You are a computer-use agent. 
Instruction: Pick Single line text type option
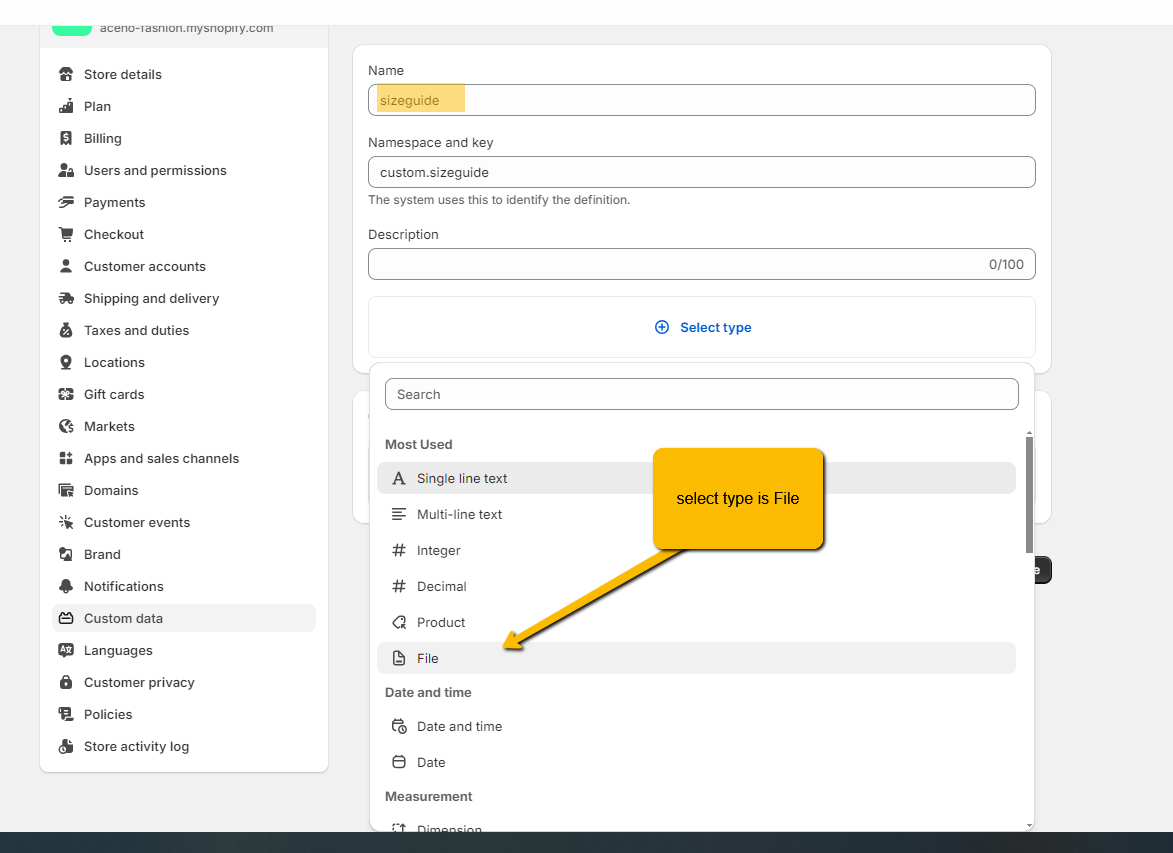coord(462,478)
